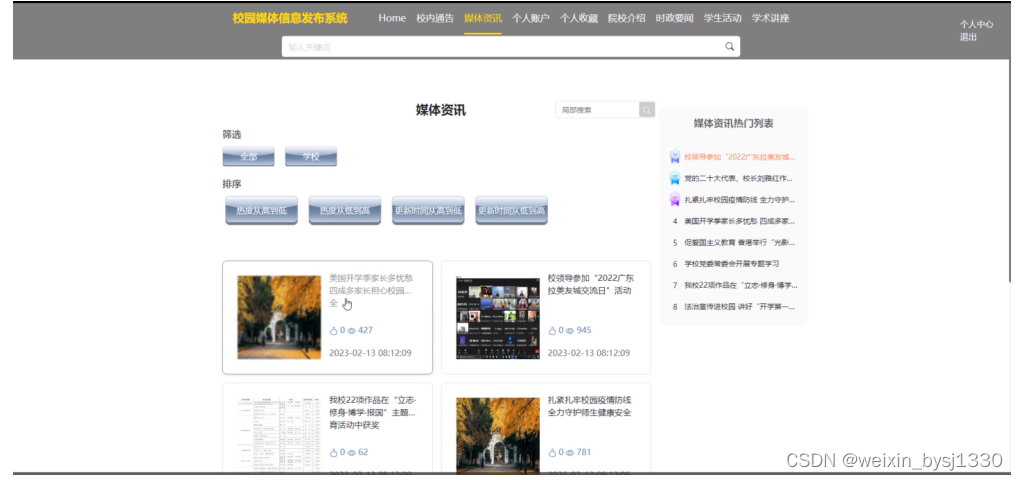Filter by 全部 button
This screenshot has width=1018, height=480.
[249, 157]
